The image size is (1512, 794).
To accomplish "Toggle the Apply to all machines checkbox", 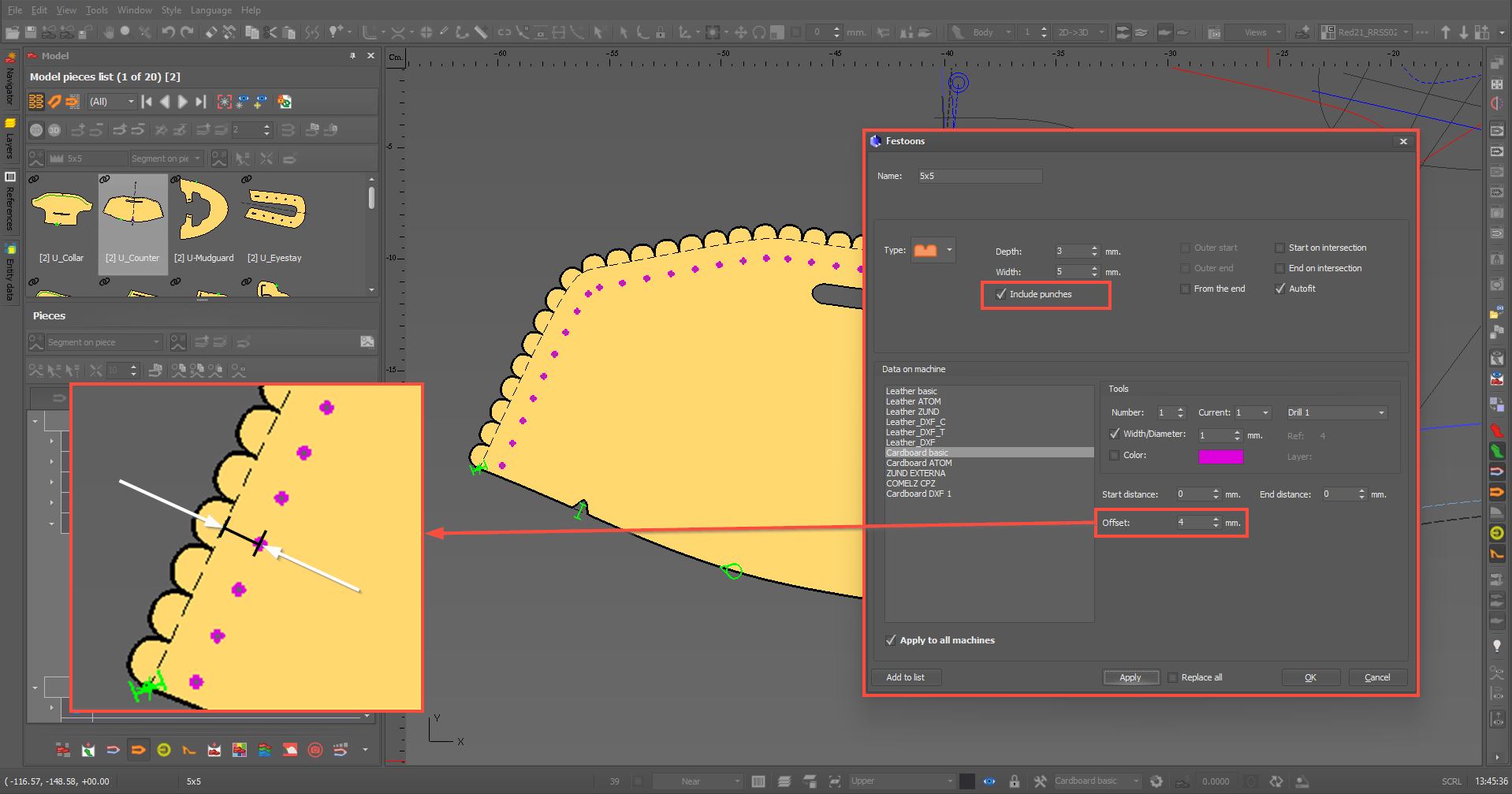I will pyautogui.click(x=891, y=640).
